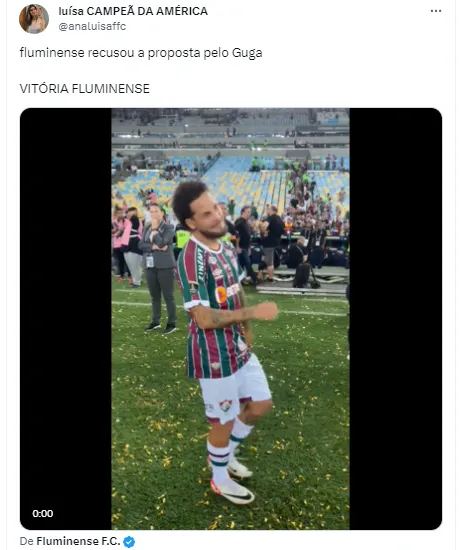Click the player's striped jersey in the video

212,309
